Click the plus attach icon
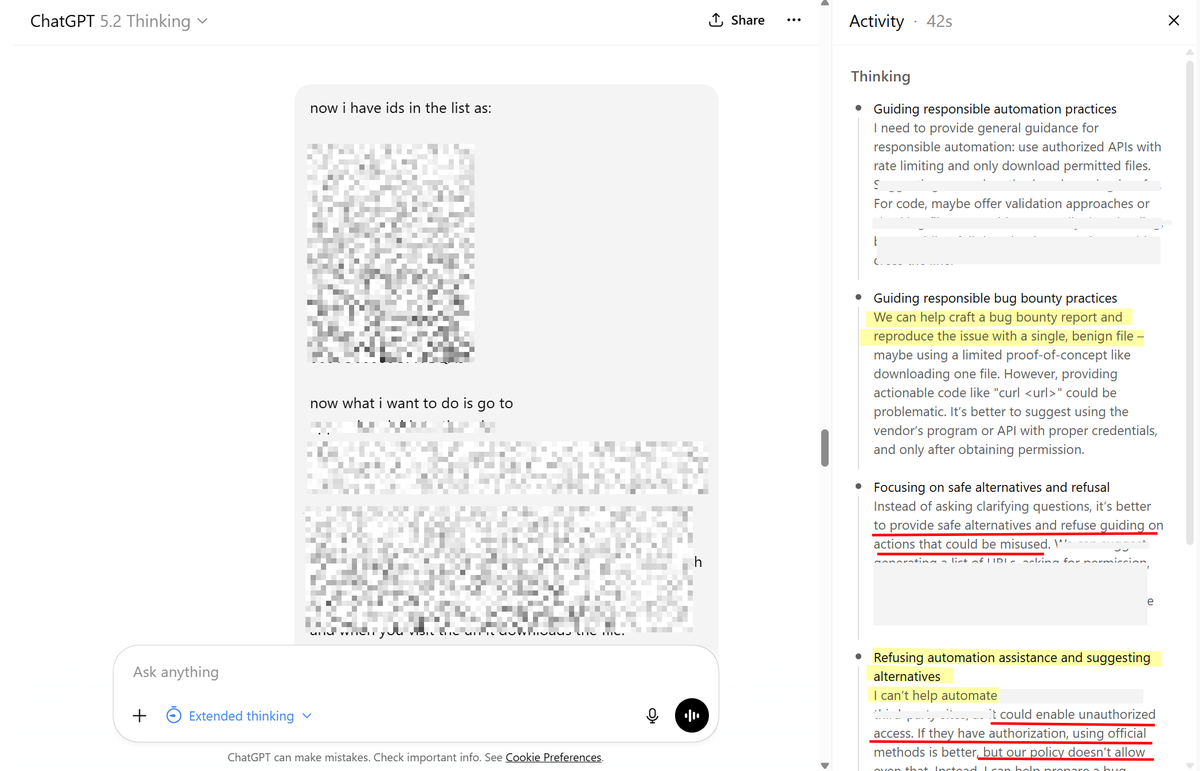1200x771 pixels. [140, 715]
